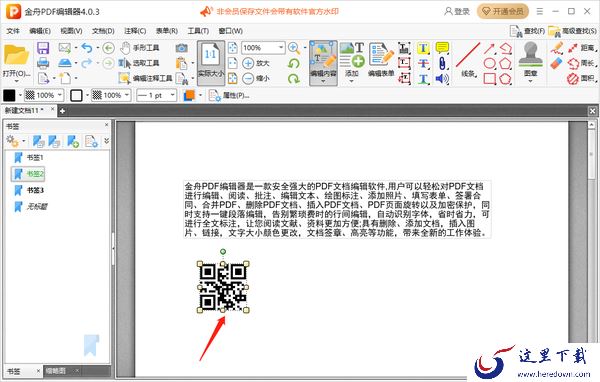The image size is (600, 382).
Task: Select the 线条 line drawing tool
Action: tap(468, 60)
